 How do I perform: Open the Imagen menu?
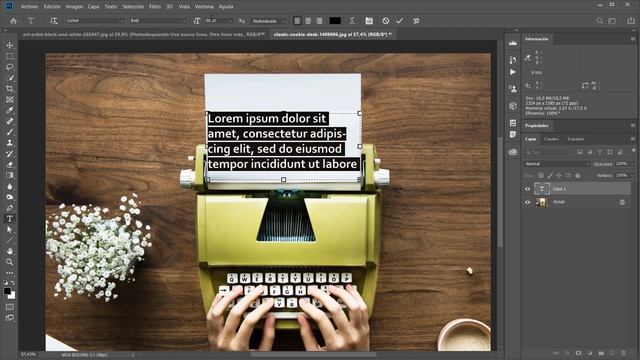tap(74, 7)
